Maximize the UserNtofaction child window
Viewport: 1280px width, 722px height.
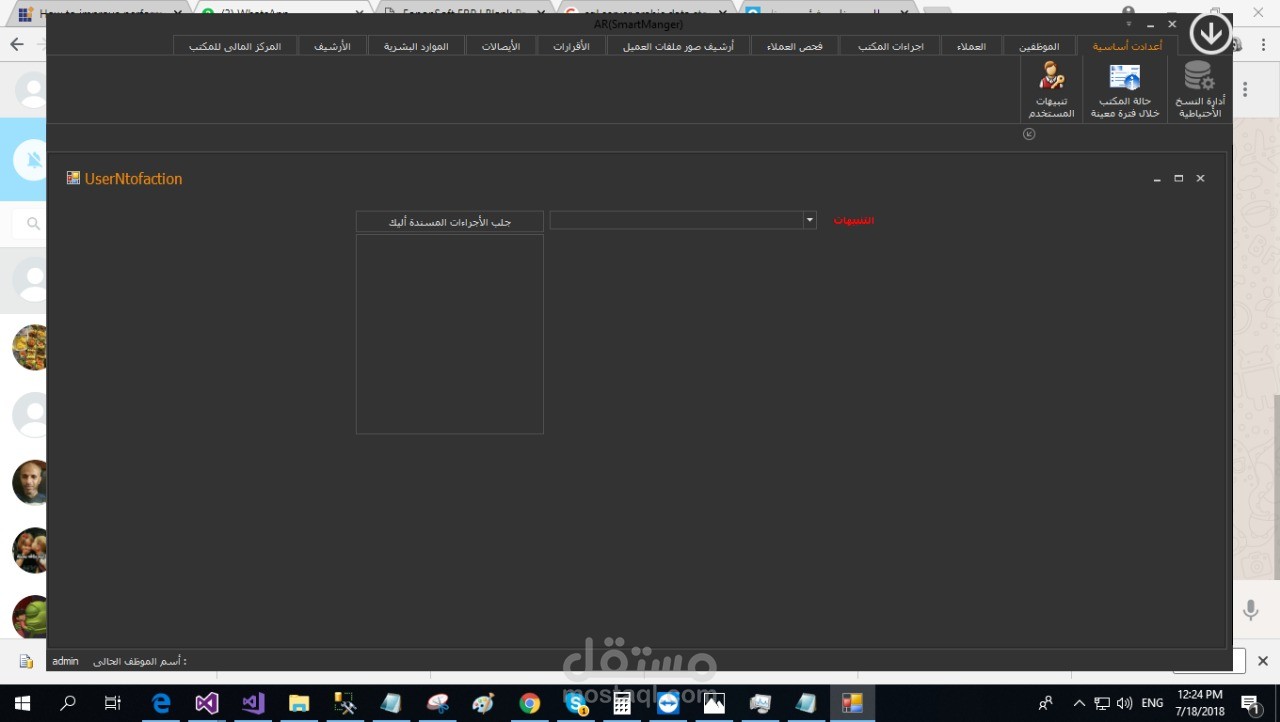pyautogui.click(x=1179, y=178)
